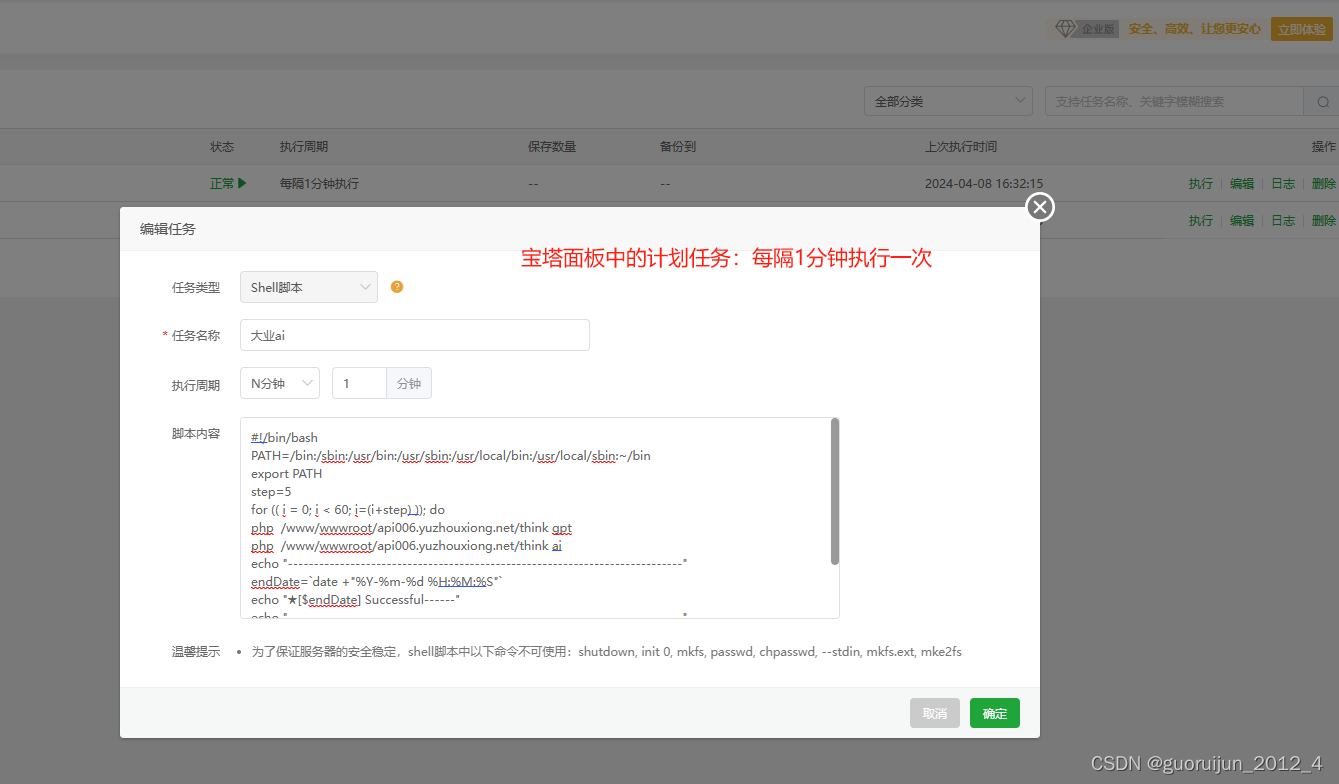Click the search magnifier icon

pyautogui.click(x=1323, y=102)
